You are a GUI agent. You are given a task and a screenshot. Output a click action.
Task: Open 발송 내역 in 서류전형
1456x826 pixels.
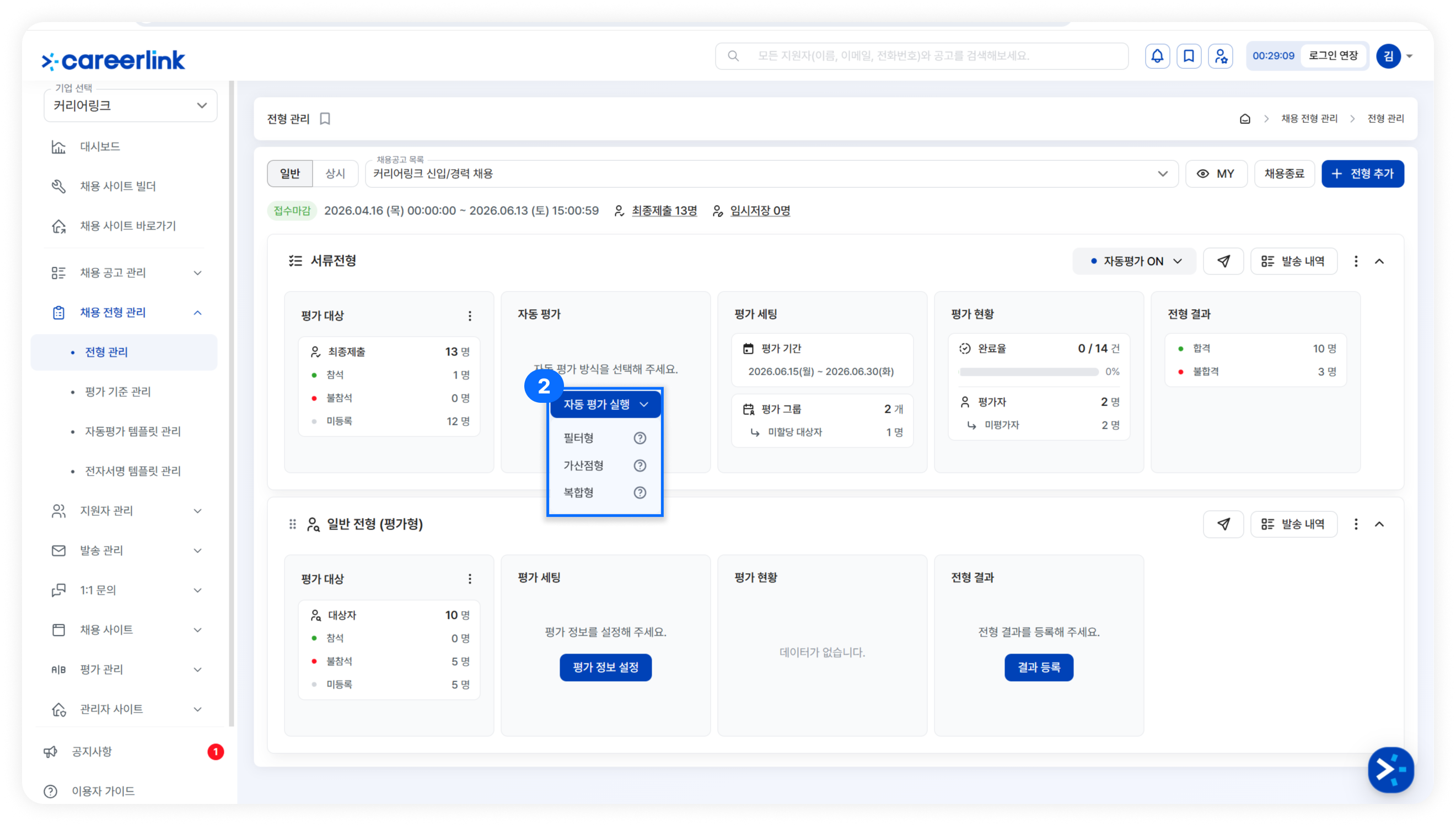1293,261
